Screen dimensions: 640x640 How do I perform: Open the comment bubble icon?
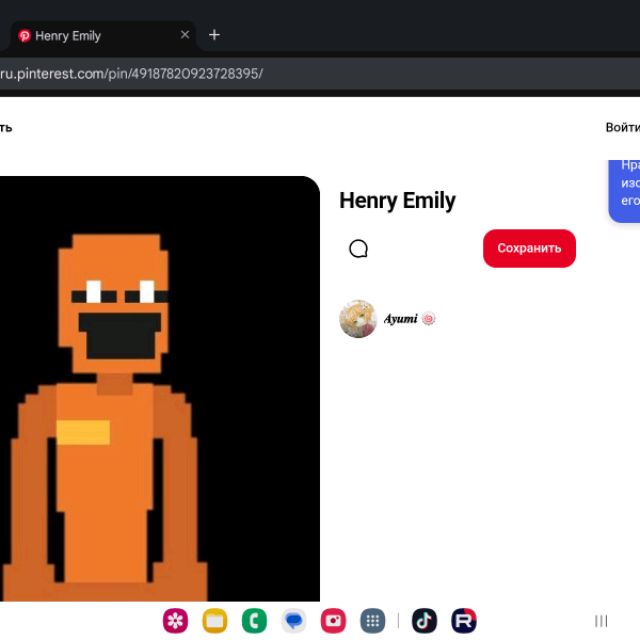[358, 249]
